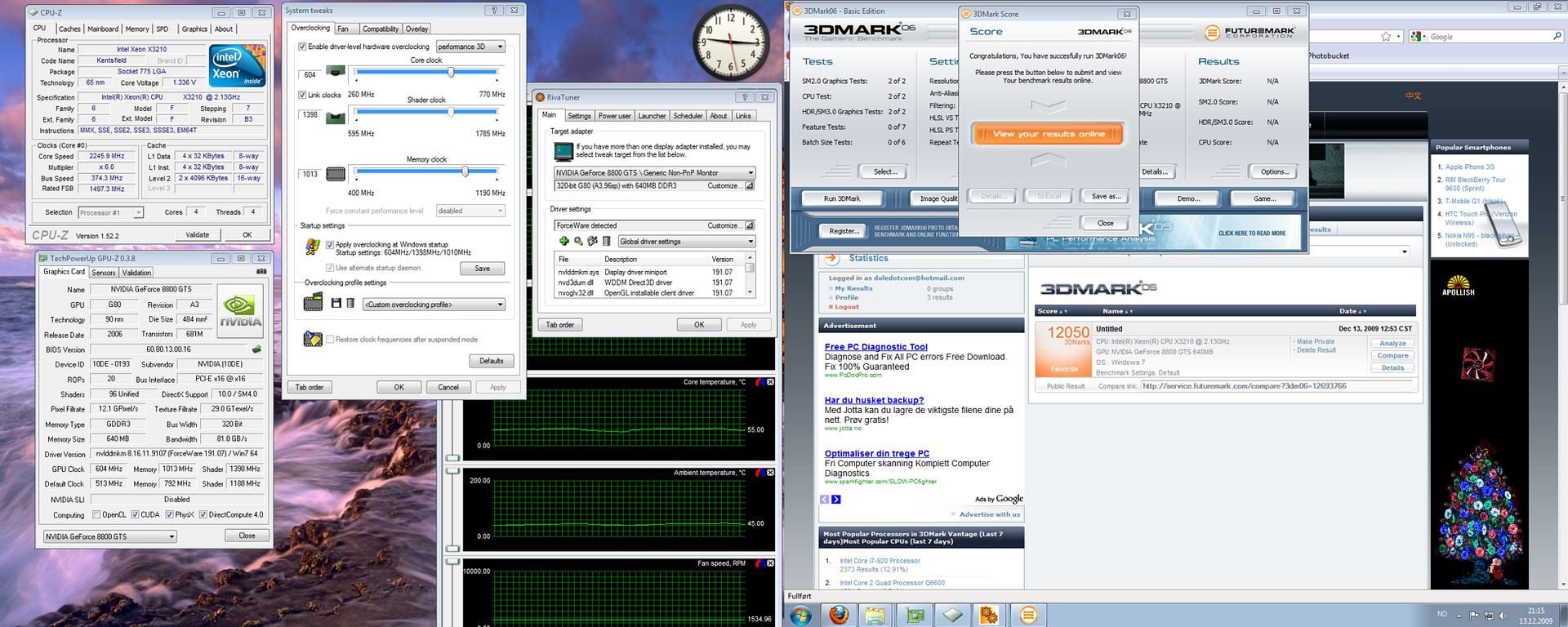Click the Intel Xeon logo in CPU-Z
The width and height of the screenshot is (1568, 627).
click(238, 66)
